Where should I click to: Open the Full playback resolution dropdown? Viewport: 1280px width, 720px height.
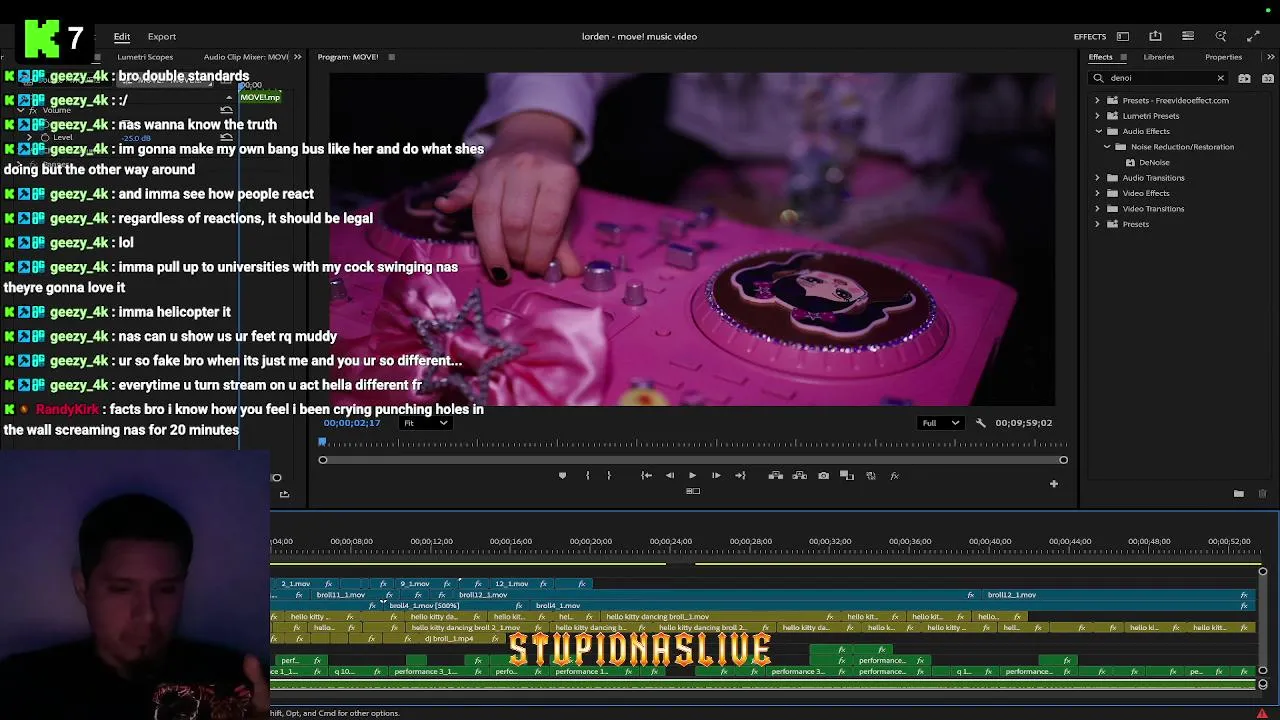[x=941, y=423]
